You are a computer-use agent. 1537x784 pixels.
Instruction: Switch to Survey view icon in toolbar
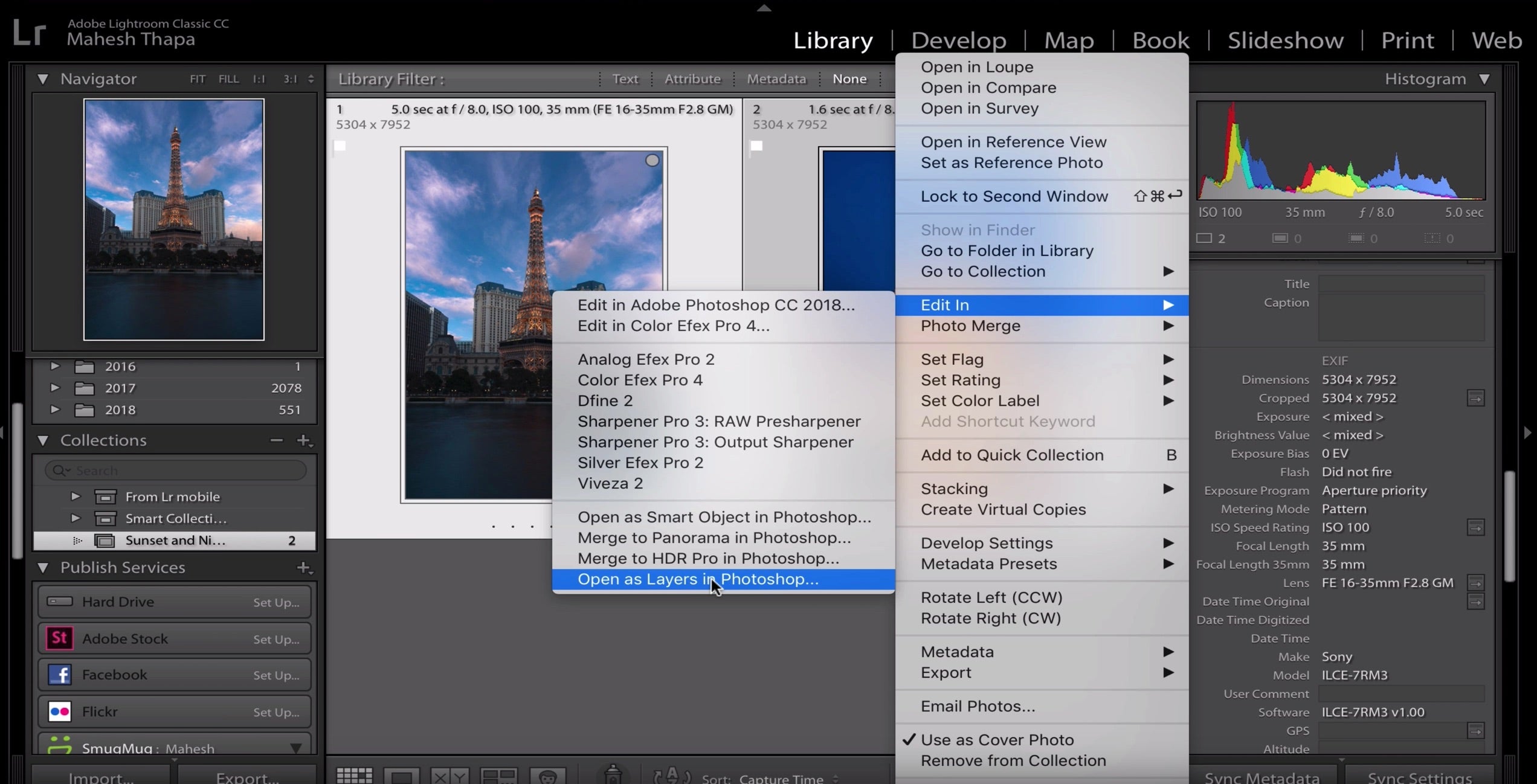[498, 776]
